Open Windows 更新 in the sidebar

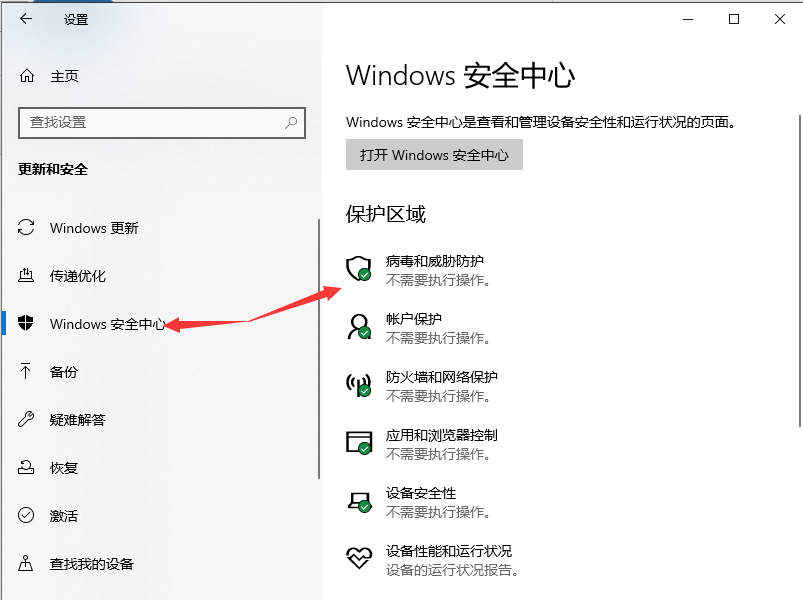point(94,228)
